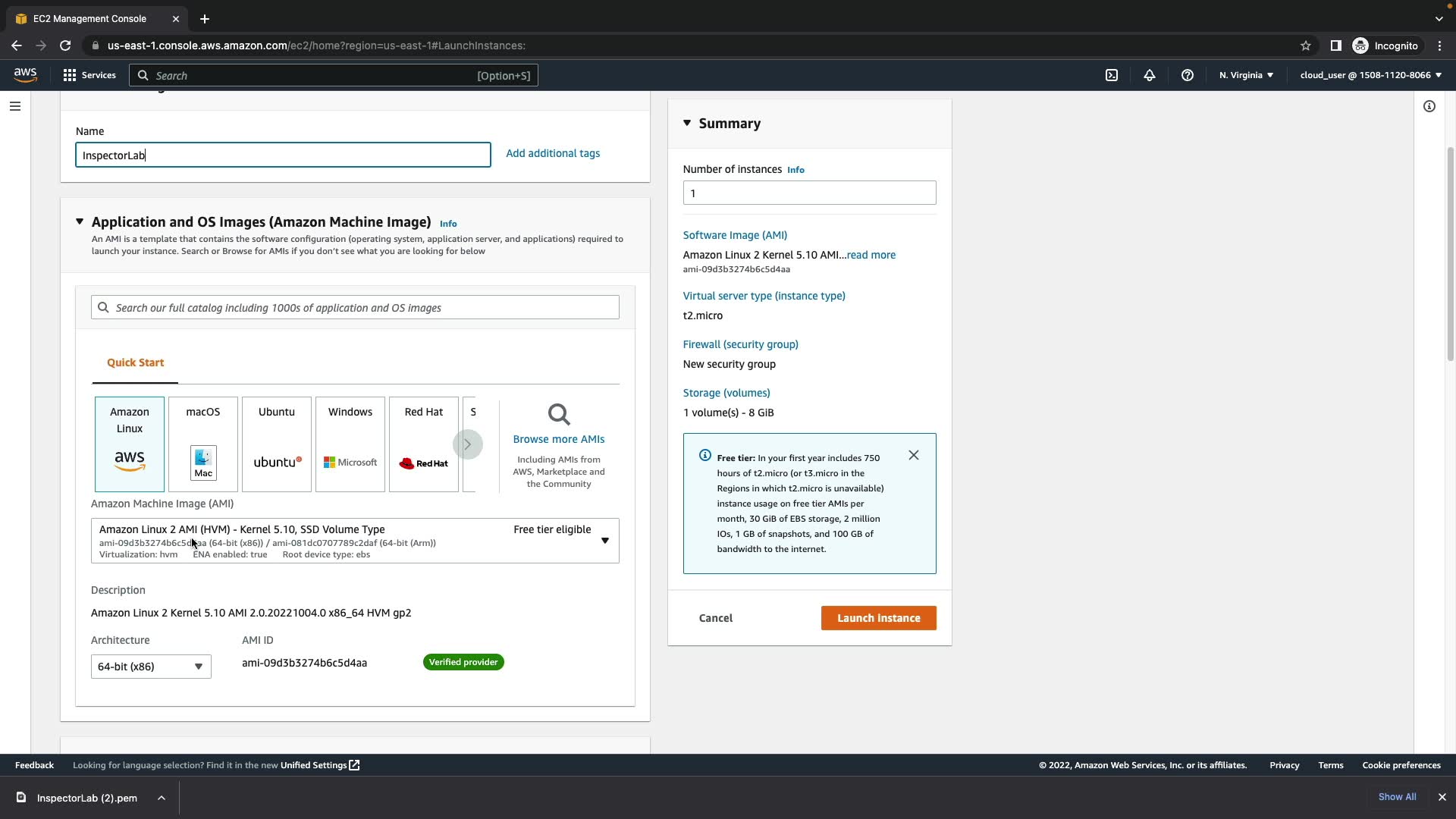1456x819 pixels.
Task: Open the info panel icon at right
Action: pos(1429,106)
